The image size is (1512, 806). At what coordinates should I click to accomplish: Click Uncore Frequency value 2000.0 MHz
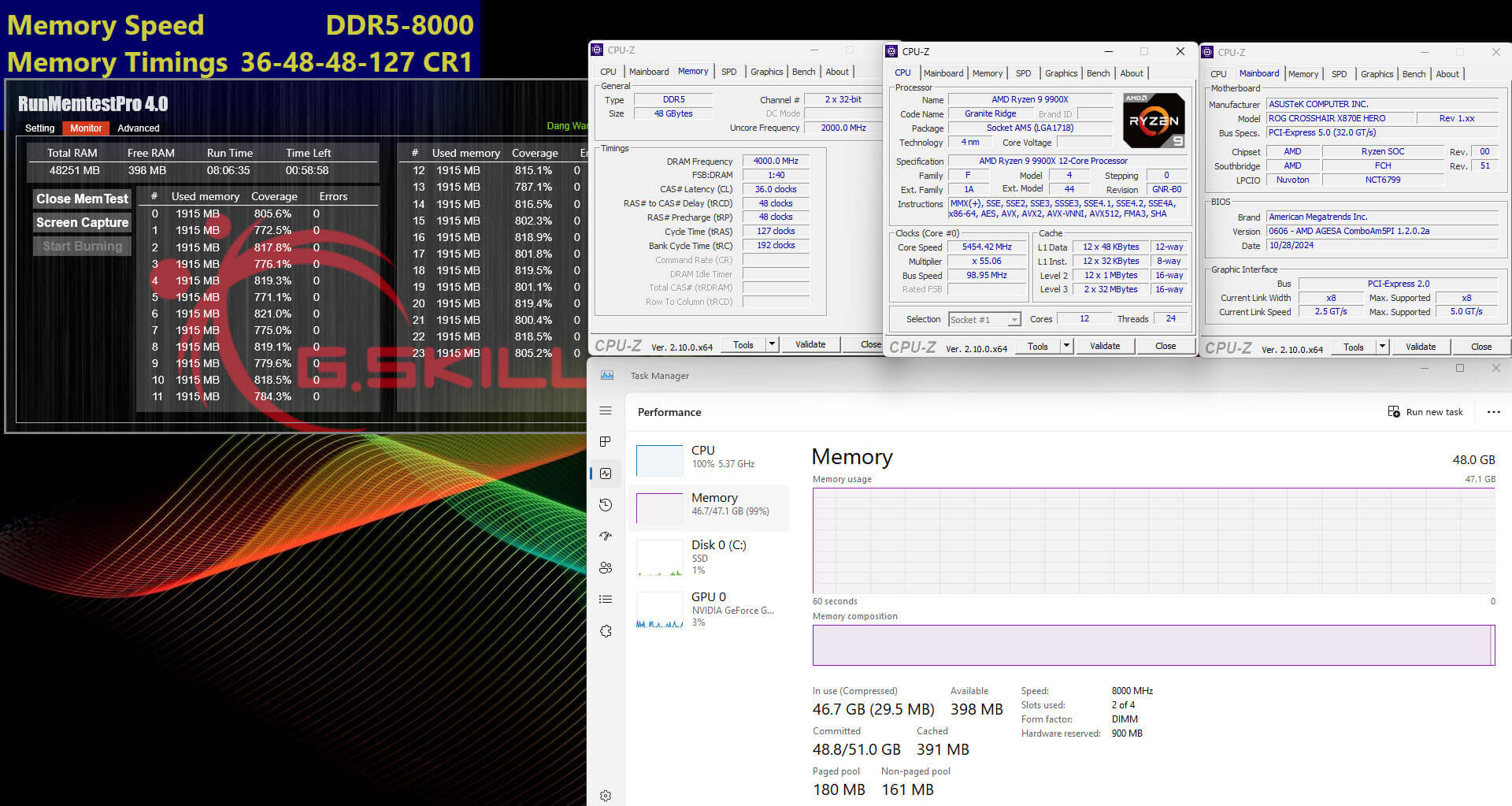(x=843, y=128)
